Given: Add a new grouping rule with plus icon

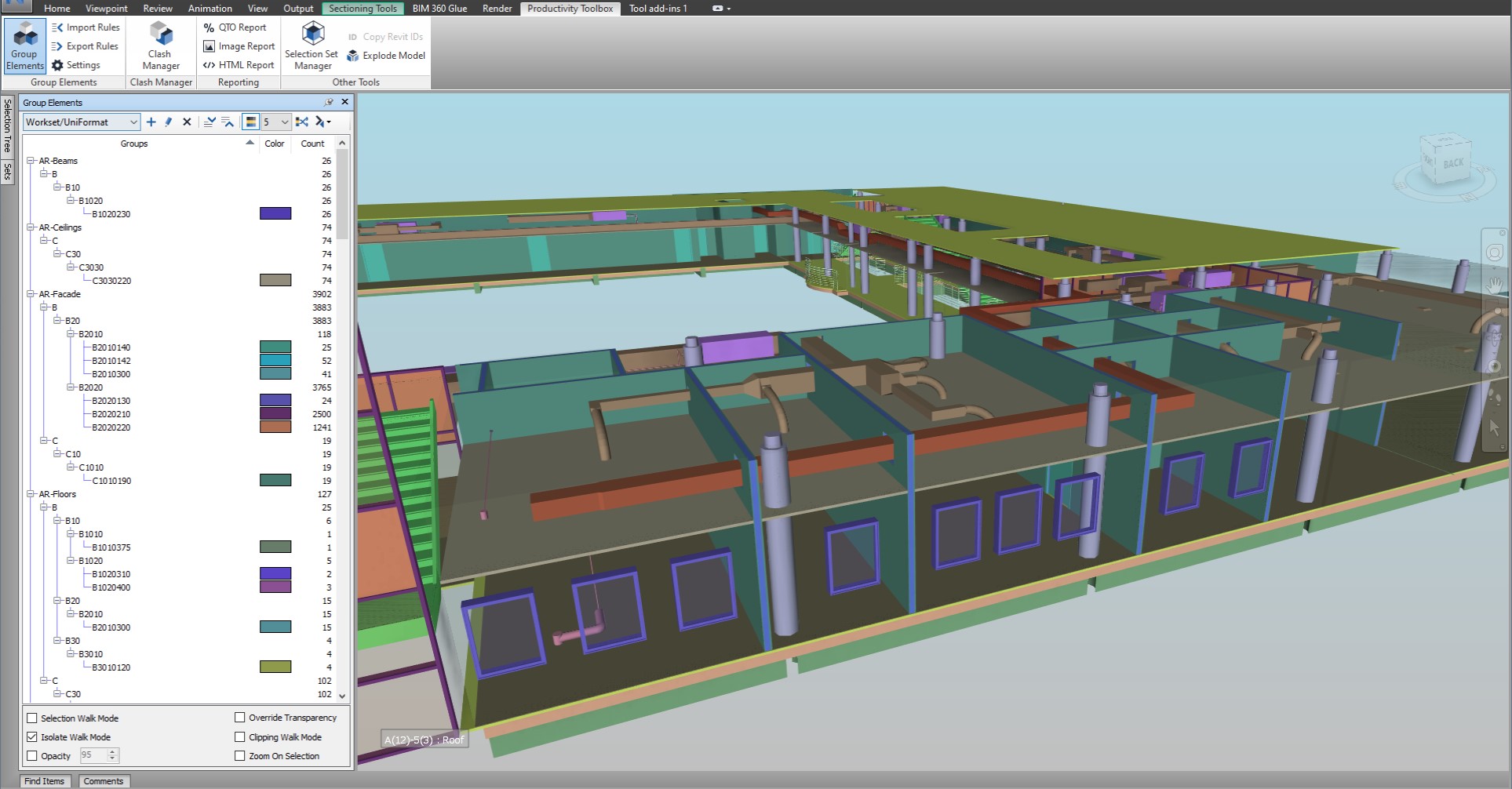Looking at the screenshot, I should tap(151, 122).
